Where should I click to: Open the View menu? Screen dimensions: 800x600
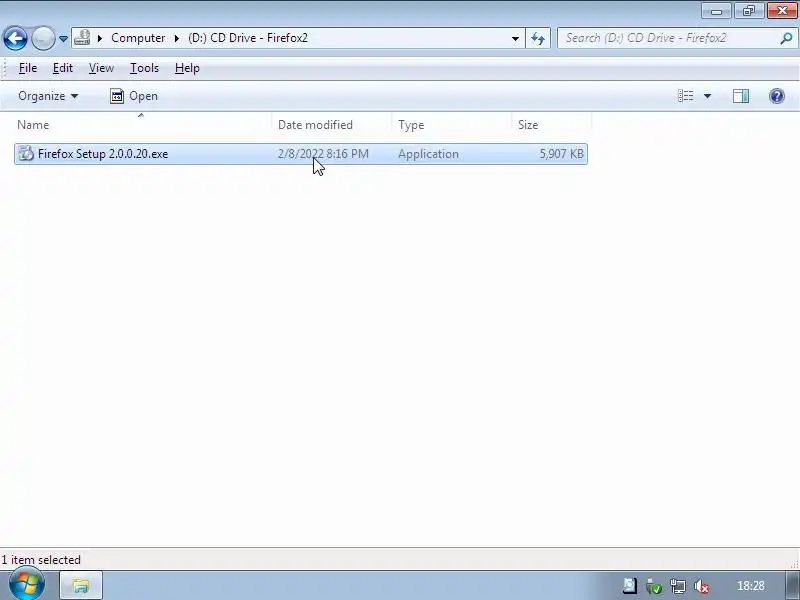(101, 68)
